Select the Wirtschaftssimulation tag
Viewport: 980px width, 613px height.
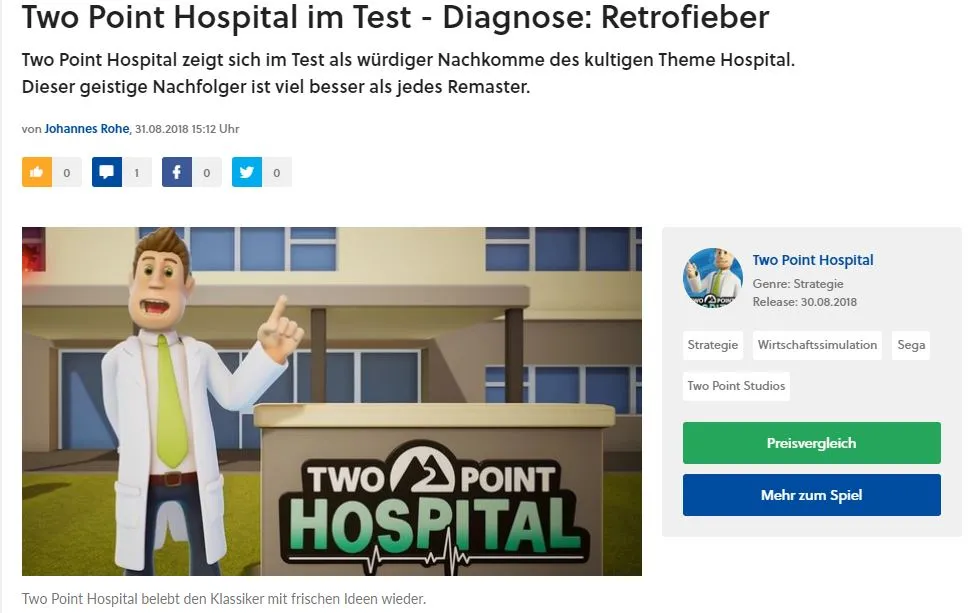pos(817,345)
